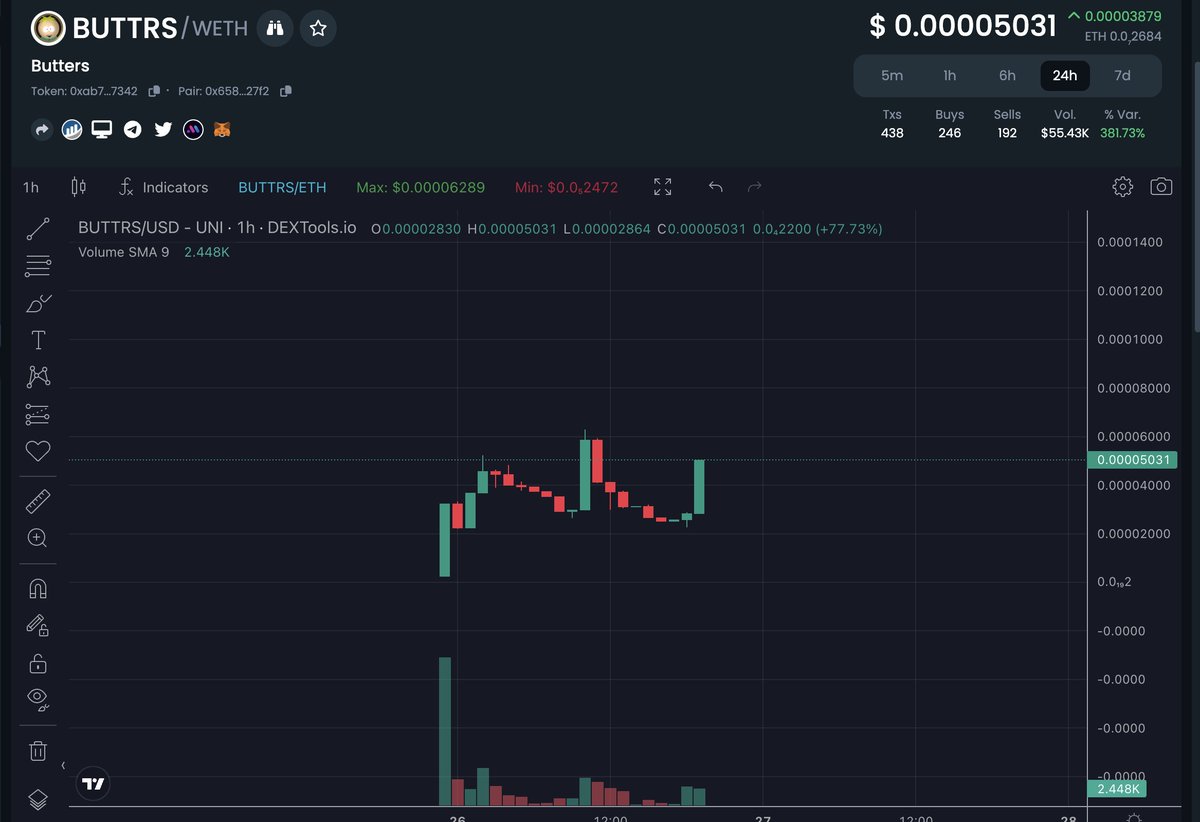Click the Txs count 438
The width and height of the screenshot is (1200, 822).
pyautogui.click(x=892, y=133)
